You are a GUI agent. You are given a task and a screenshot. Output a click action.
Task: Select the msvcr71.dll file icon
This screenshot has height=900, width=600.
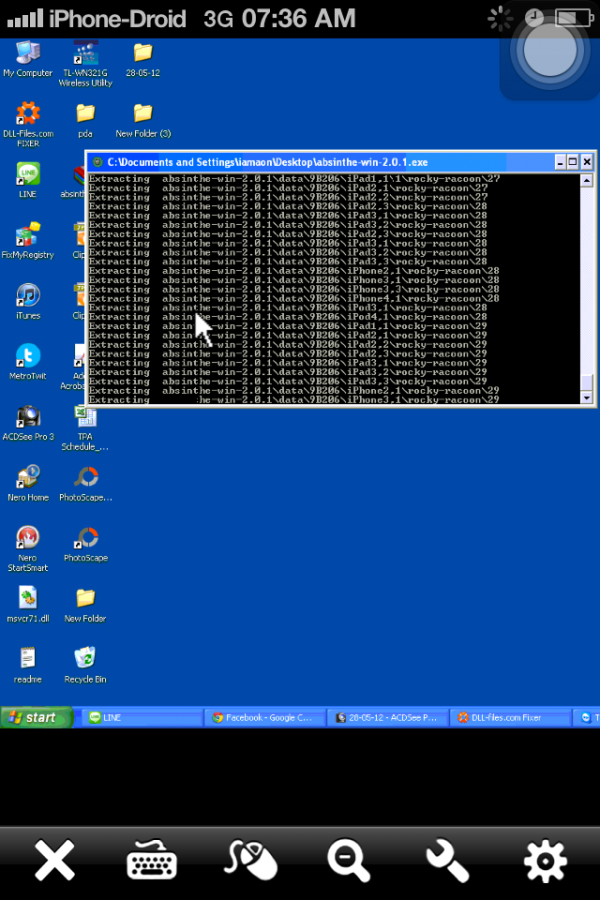tap(28, 604)
